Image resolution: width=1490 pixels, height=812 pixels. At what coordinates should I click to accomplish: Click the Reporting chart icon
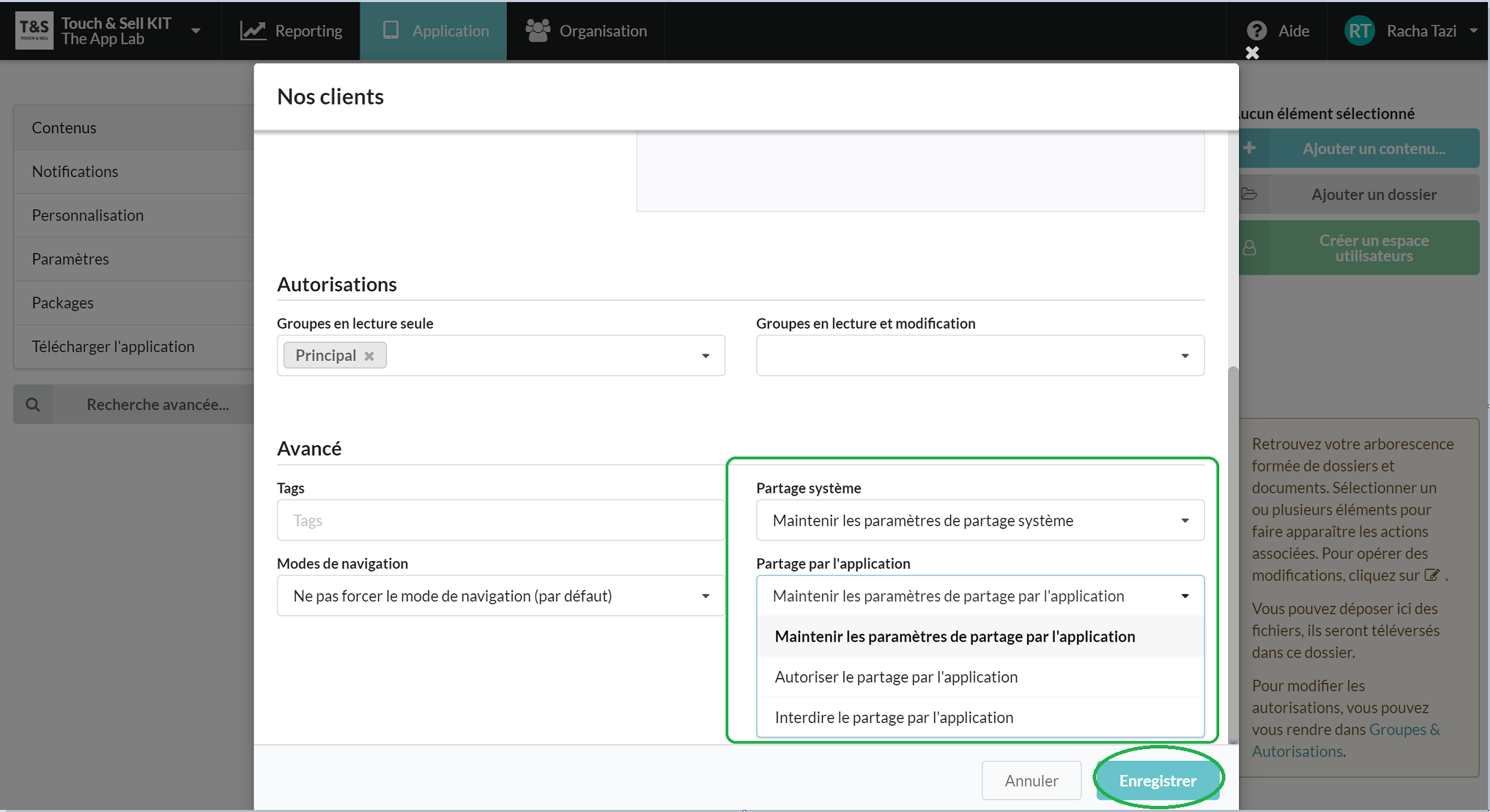252,31
